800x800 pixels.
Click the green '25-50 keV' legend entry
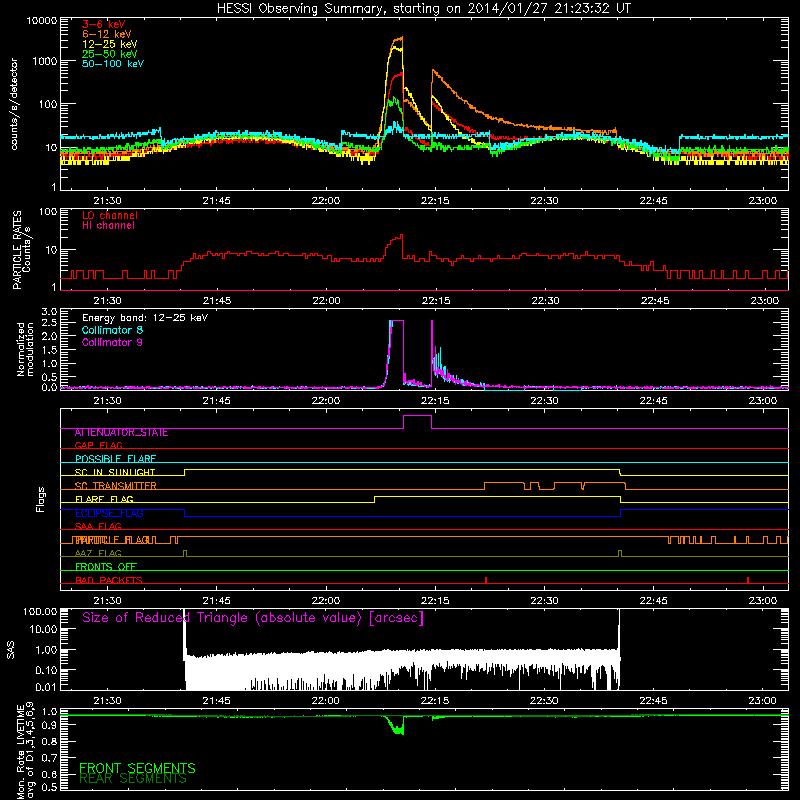pos(110,54)
